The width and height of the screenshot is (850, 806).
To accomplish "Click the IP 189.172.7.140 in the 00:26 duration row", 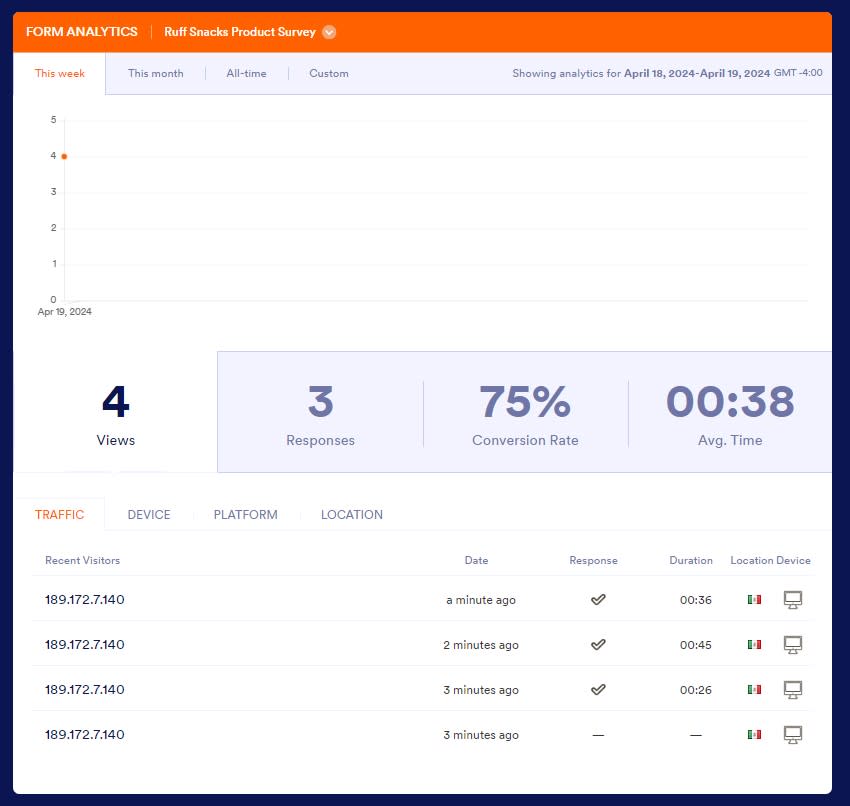I will point(85,689).
